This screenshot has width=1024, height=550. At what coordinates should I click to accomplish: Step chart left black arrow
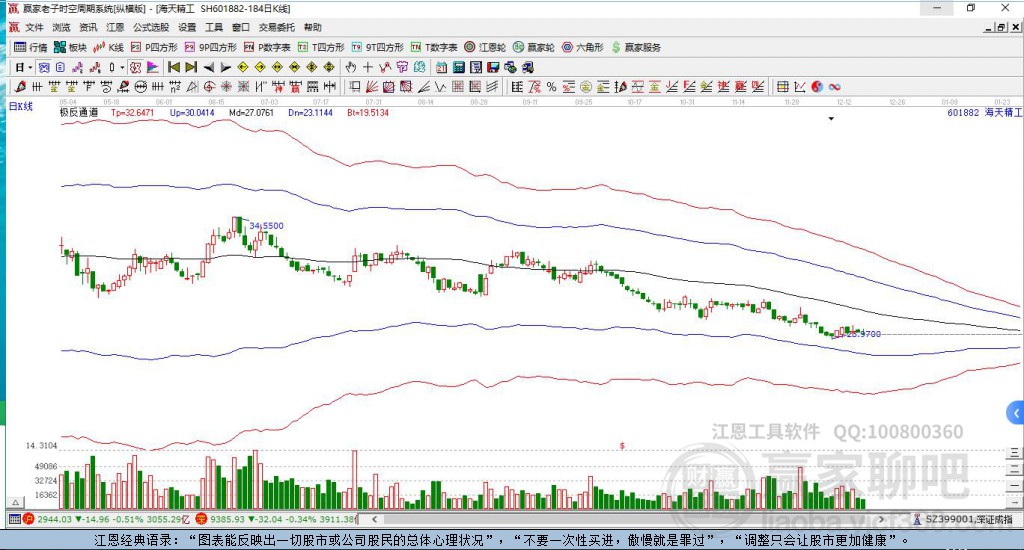[x=208, y=67]
